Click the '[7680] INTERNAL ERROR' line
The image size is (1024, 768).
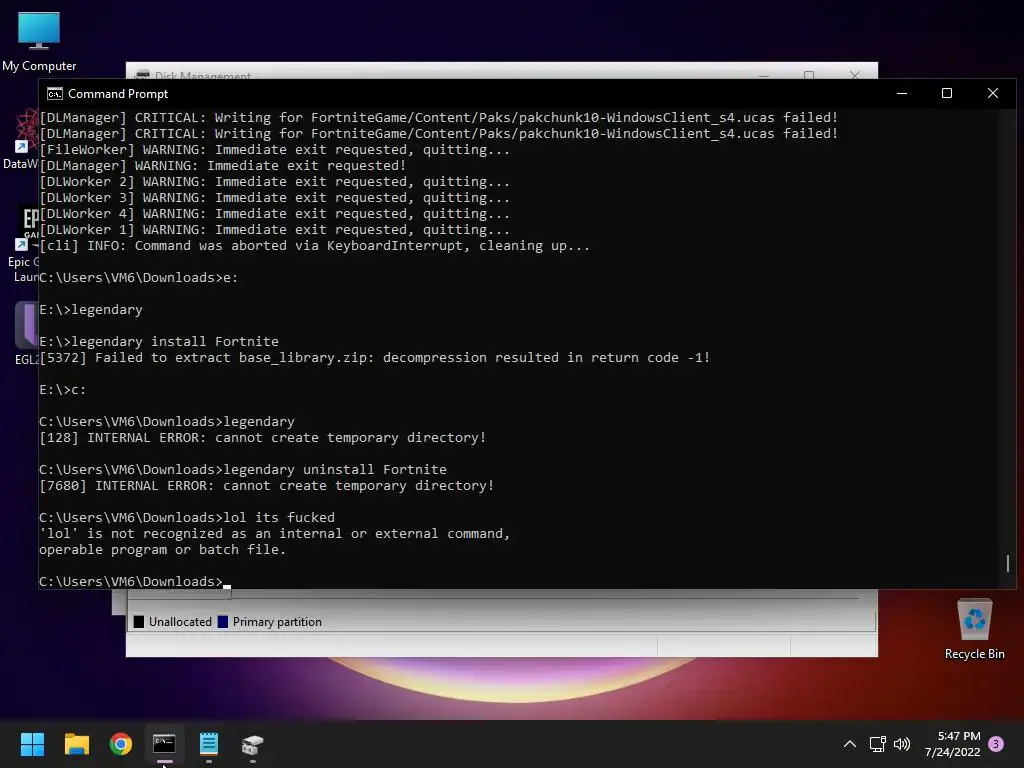click(x=266, y=486)
